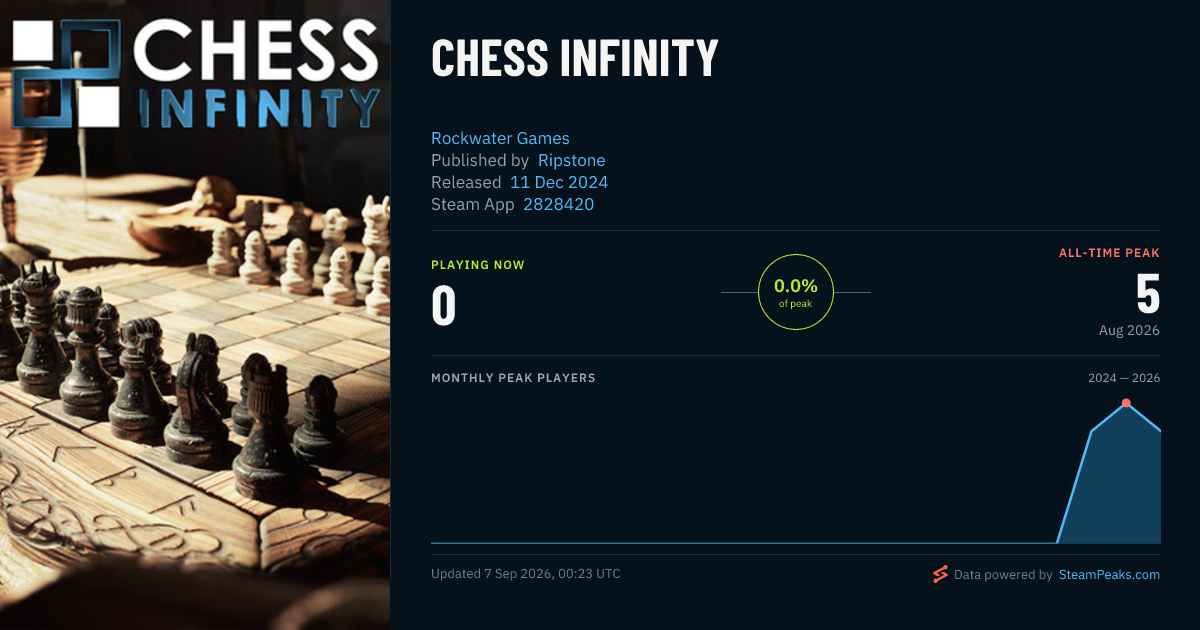The height and width of the screenshot is (630, 1200).
Task: Open Steam App 2828420 link
Action: pyautogui.click(x=559, y=204)
